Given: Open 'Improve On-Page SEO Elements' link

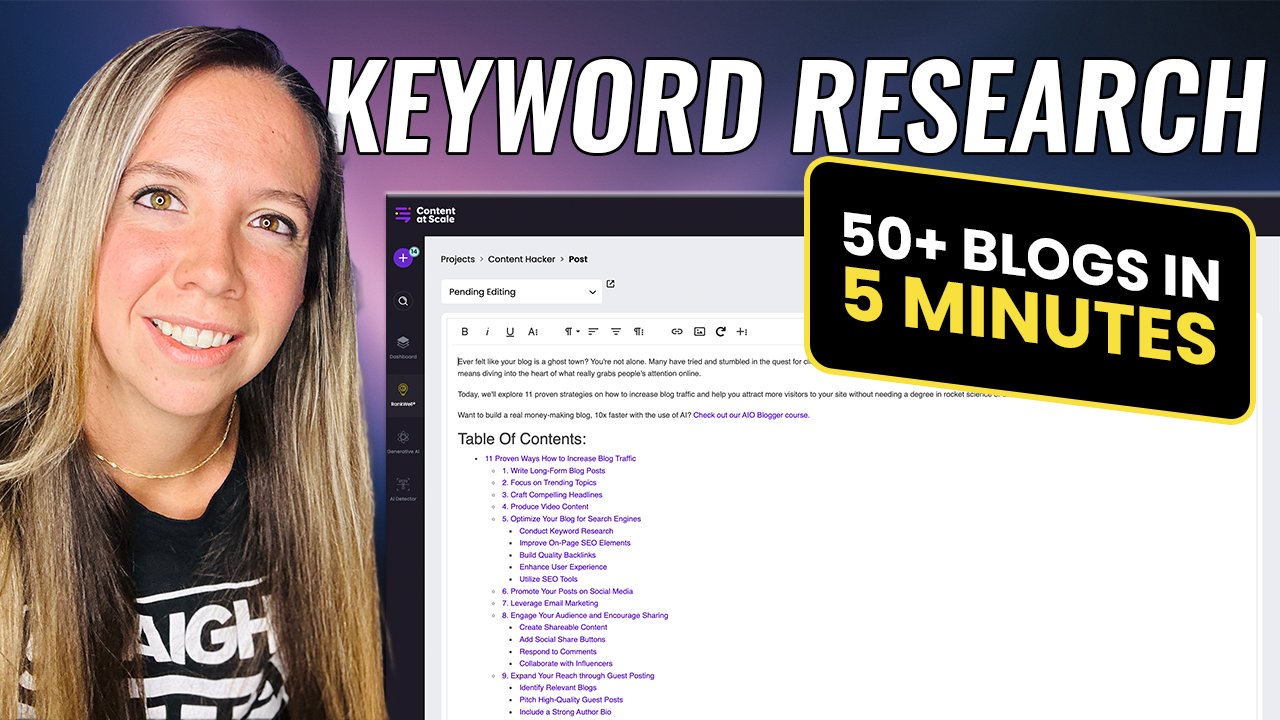Looking at the screenshot, I should pos(575,543).
